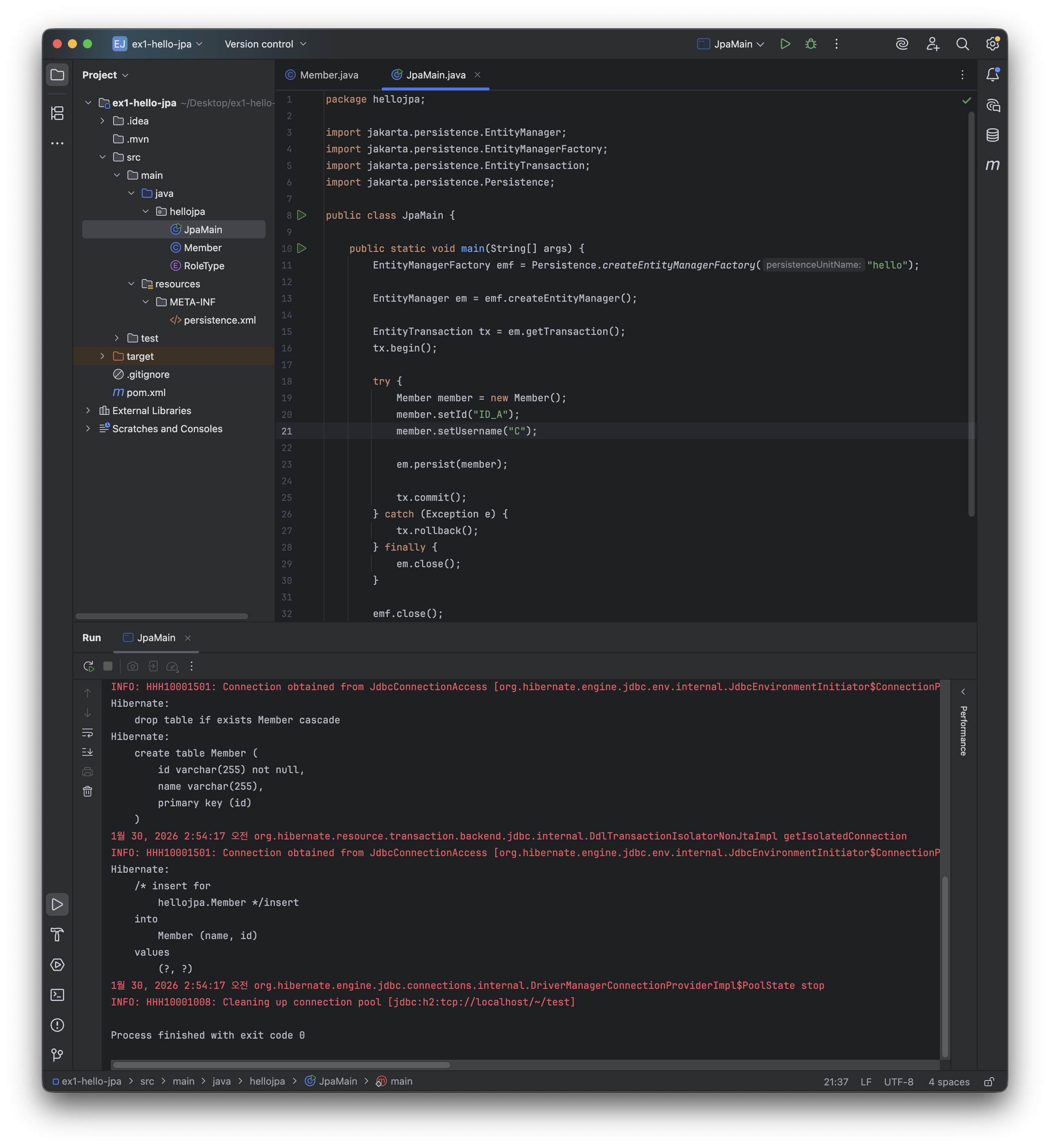
Task: Clear console output with trash icon
Action: [x=88, y=792]
